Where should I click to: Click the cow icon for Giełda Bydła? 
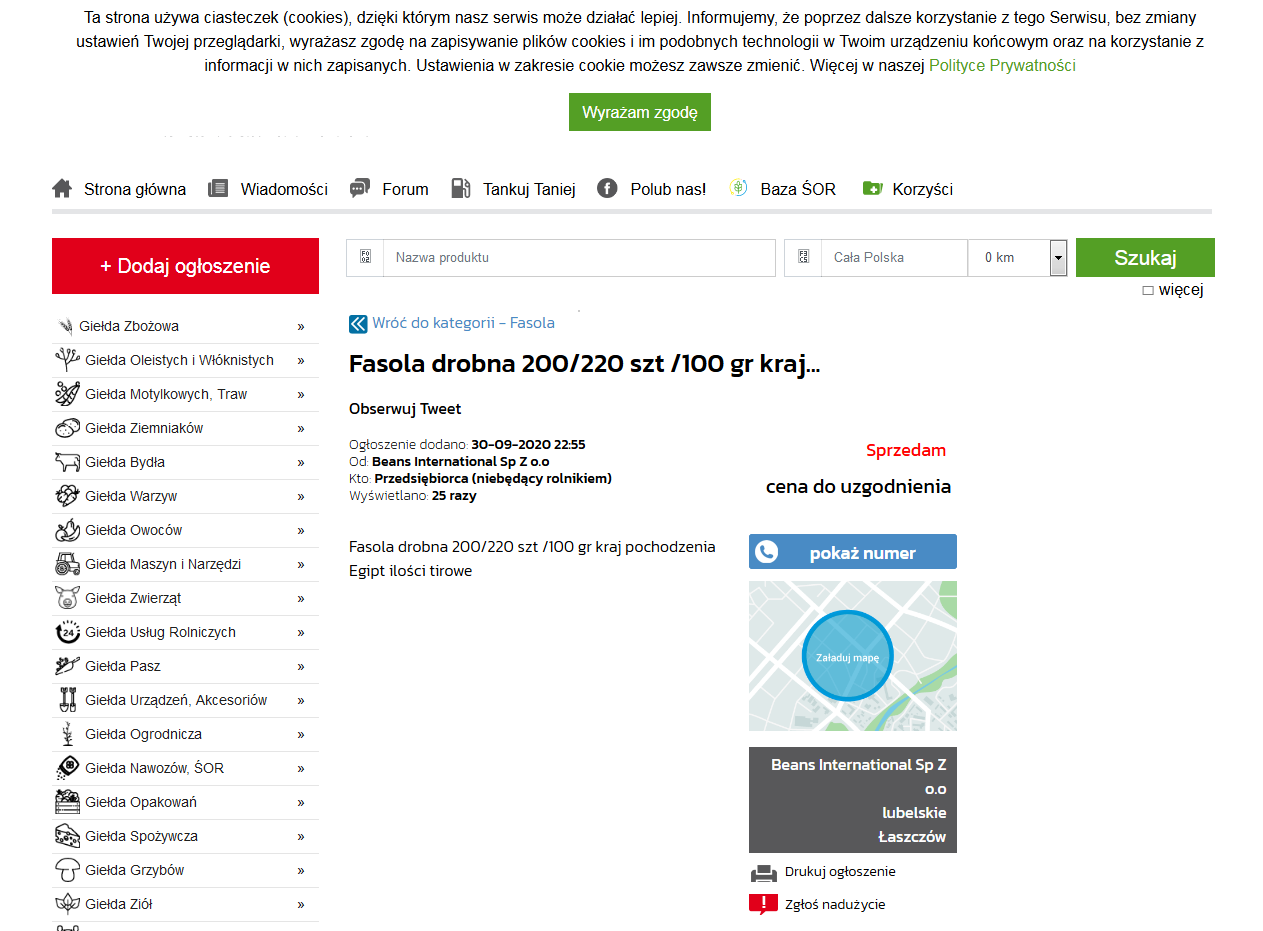point(67,462)
